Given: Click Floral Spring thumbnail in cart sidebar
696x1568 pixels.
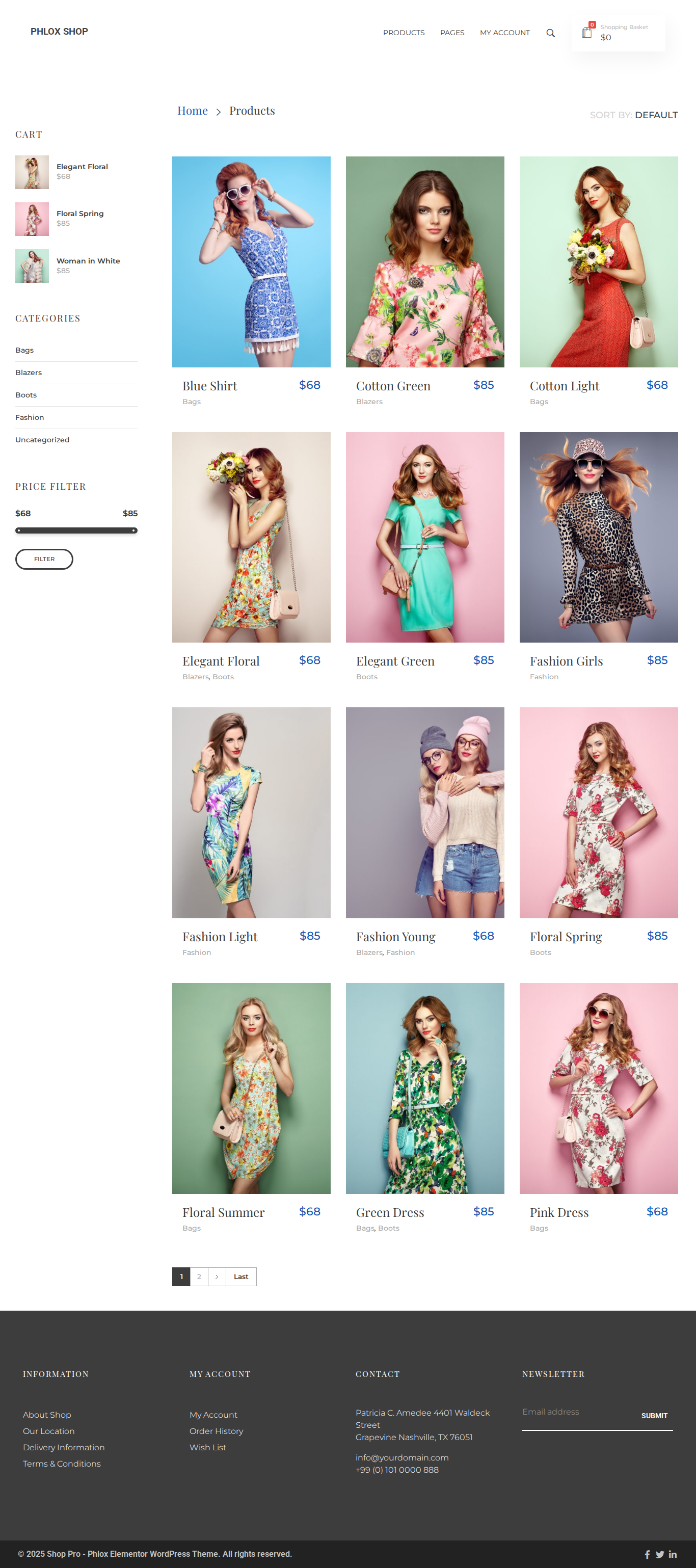Looking at the screenshot, I should coord(32,219).
